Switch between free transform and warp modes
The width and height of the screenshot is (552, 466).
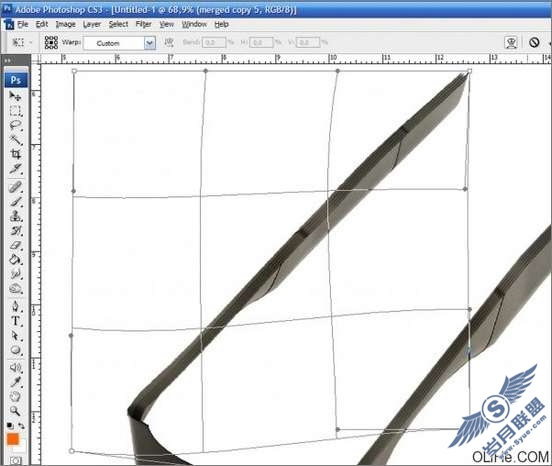tap(511, 43)
